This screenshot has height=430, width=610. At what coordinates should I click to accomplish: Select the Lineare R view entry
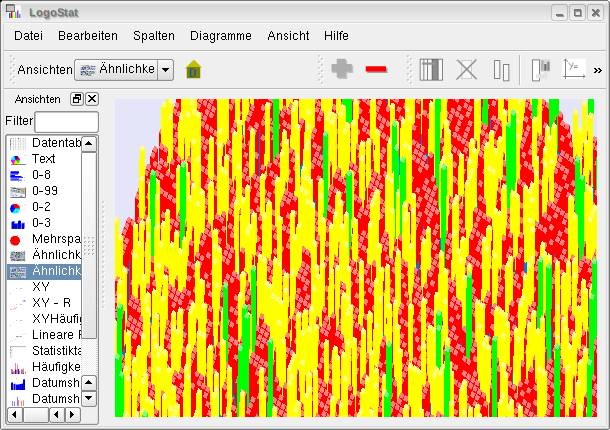click(44, 335)
